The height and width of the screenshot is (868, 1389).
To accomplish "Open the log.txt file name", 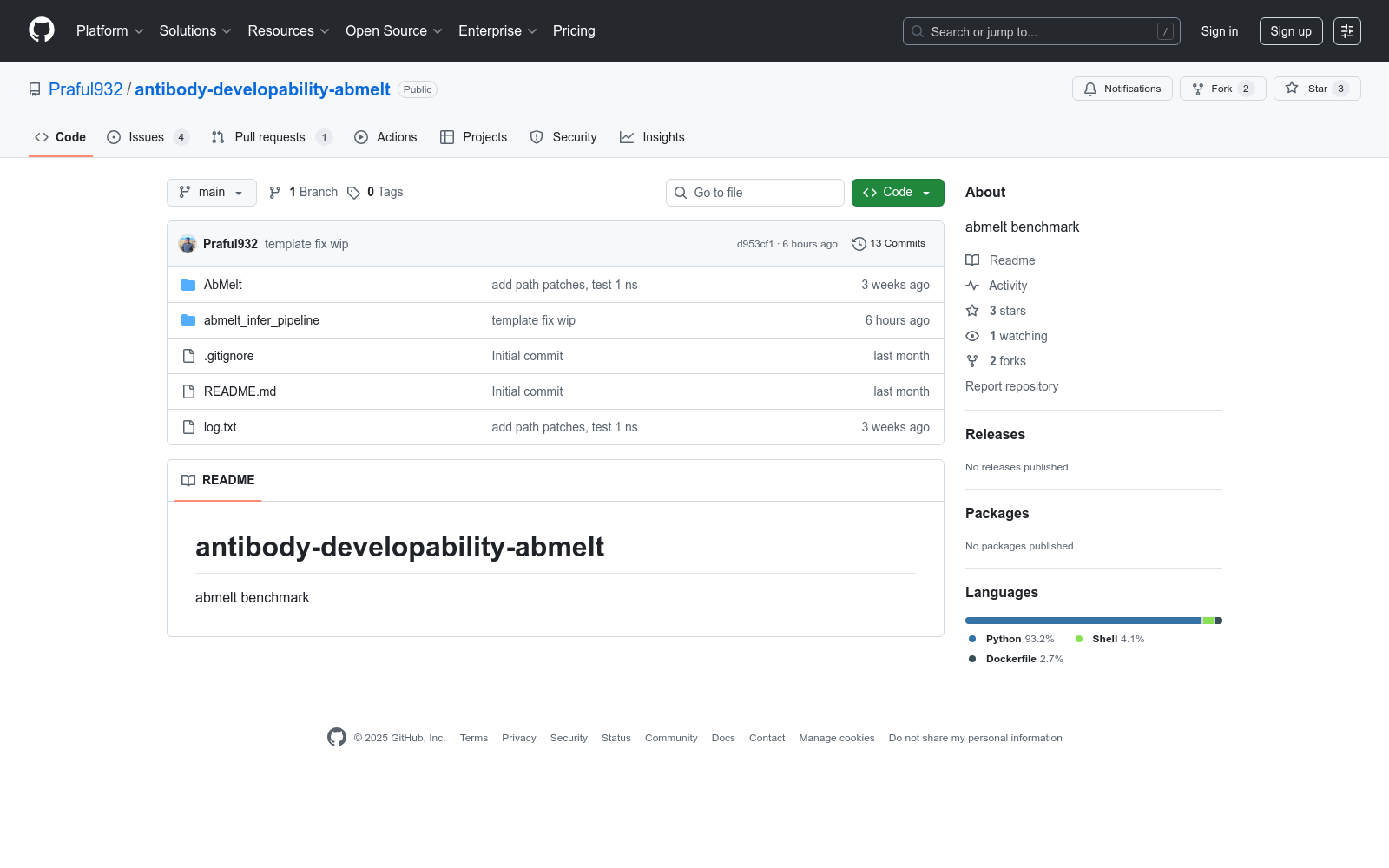I will click(221, 427).
